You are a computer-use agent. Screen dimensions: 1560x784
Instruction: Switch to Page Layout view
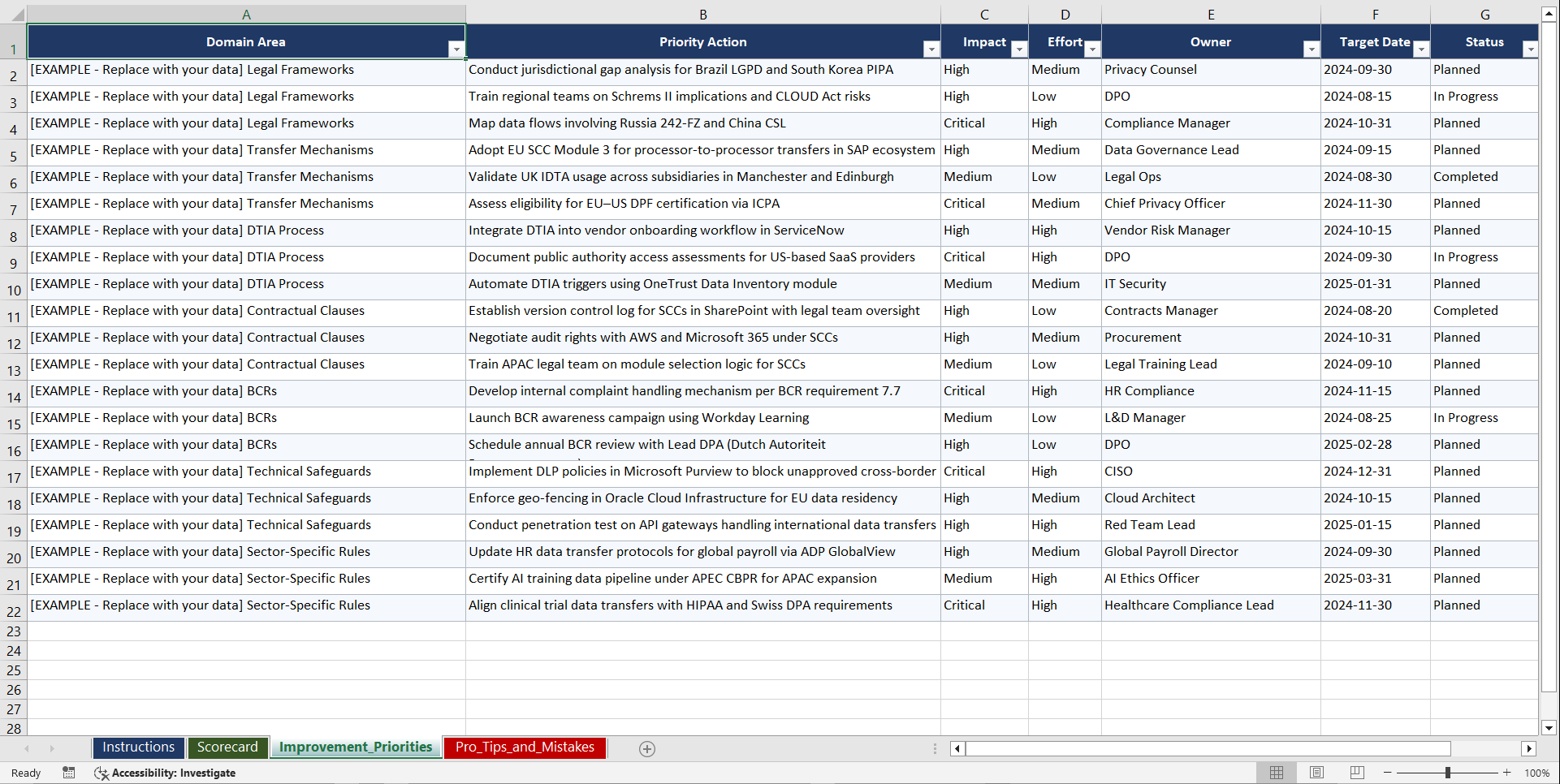[1316, 773]
